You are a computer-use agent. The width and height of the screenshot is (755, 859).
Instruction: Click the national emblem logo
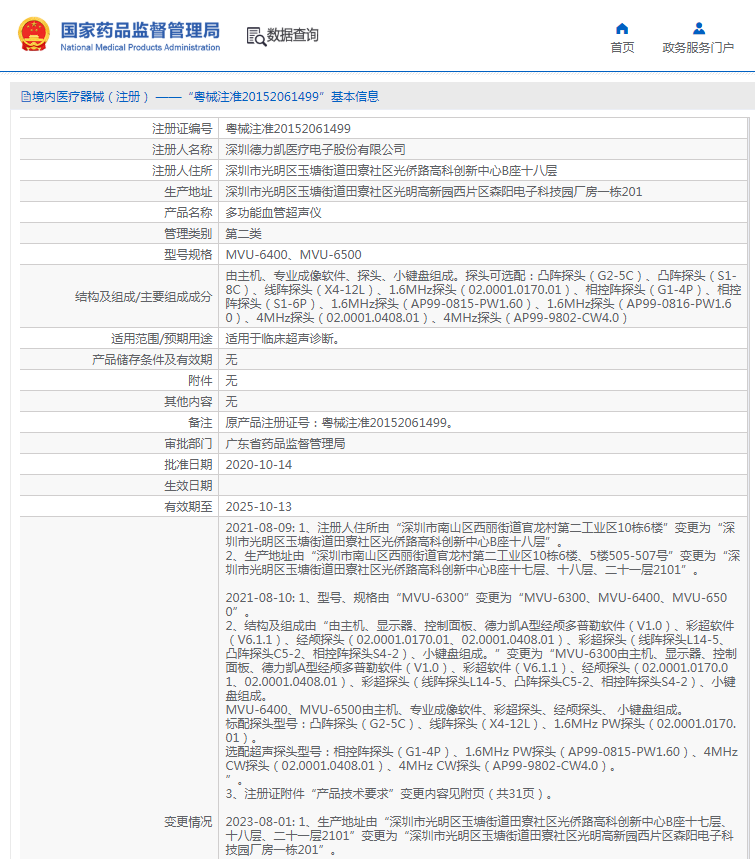click(x=34, y=34)
